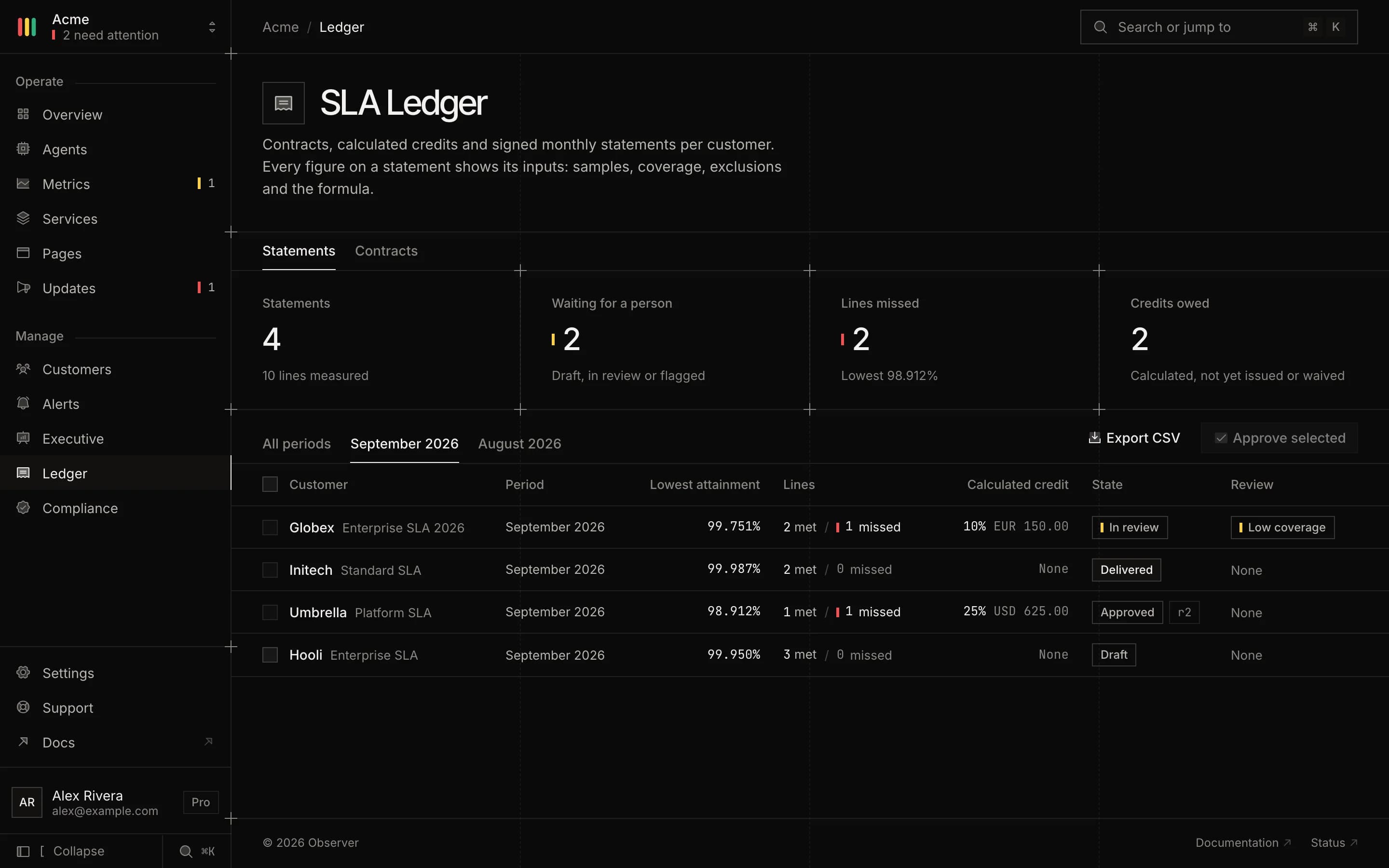Click the Agents chip icon
The image size is (1389, 868).
point(23,149)
